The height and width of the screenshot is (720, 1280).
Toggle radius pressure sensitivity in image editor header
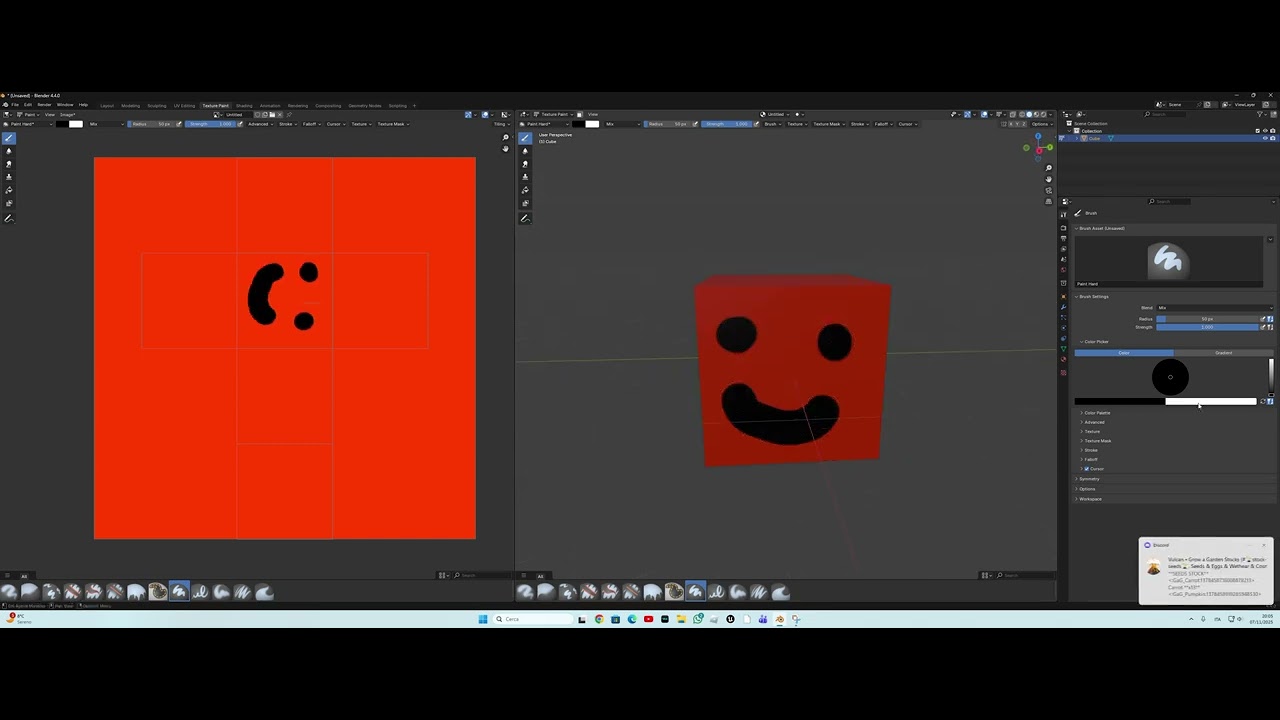[x=179, y=124]
